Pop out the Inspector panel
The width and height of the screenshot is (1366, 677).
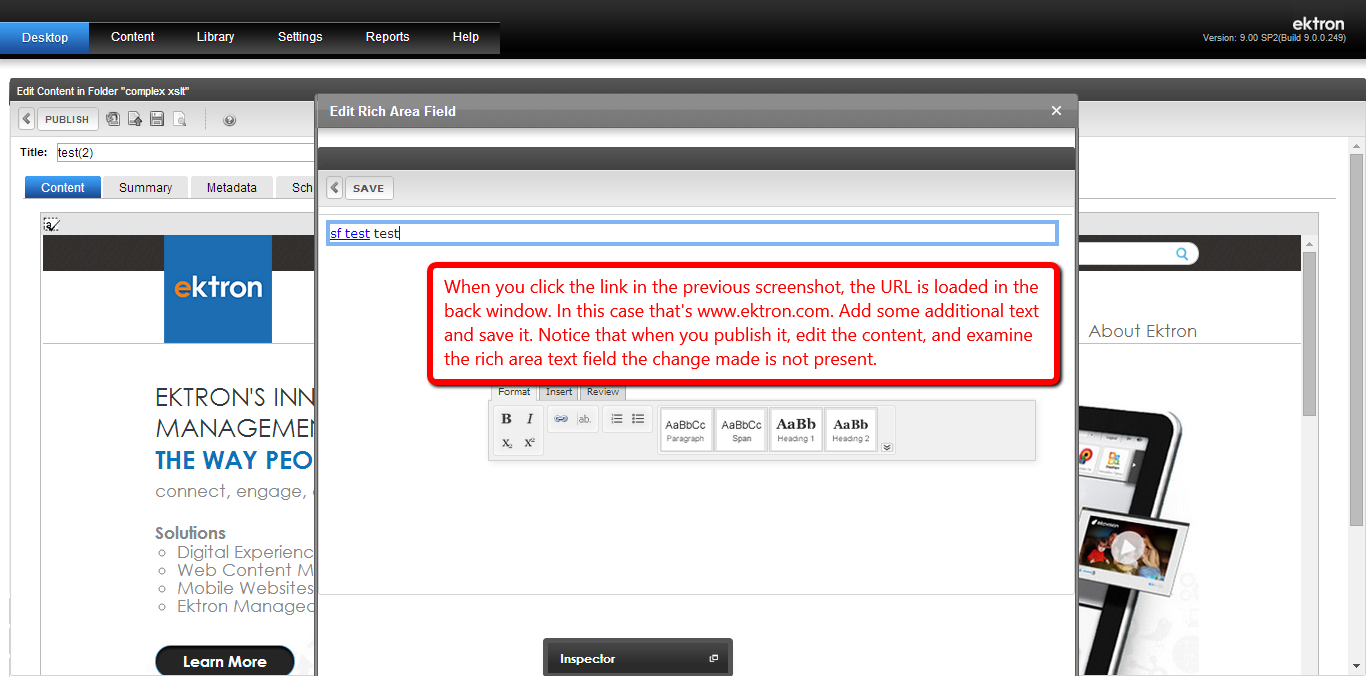pos(714,658)
